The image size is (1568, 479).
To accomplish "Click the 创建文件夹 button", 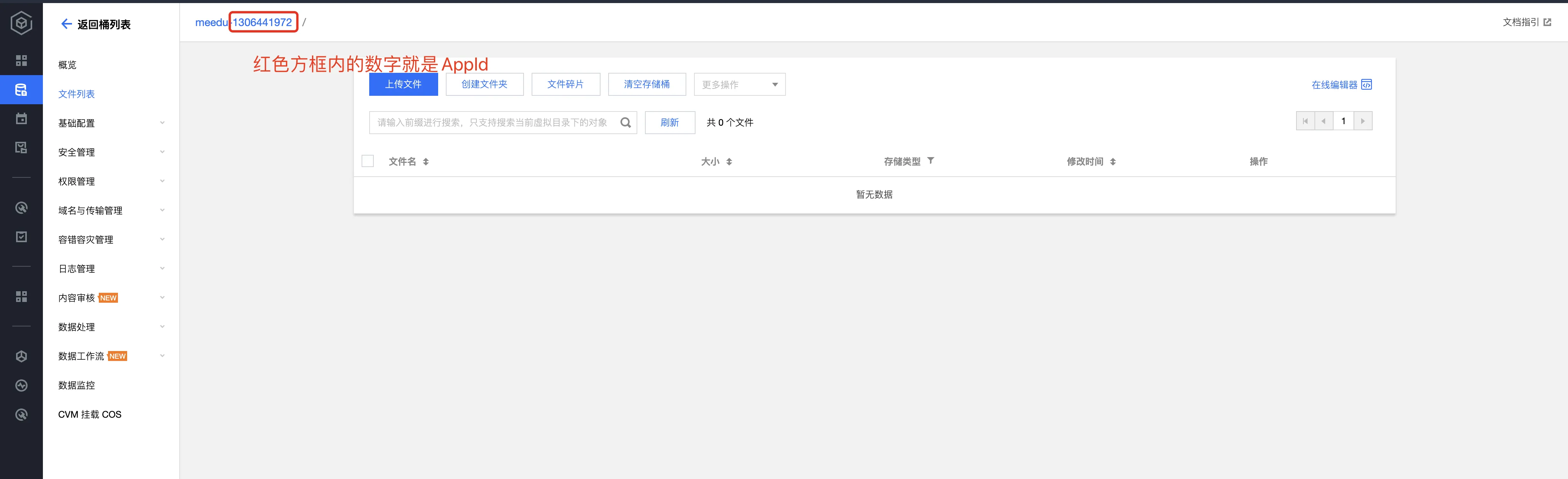I will coord(484,85).
